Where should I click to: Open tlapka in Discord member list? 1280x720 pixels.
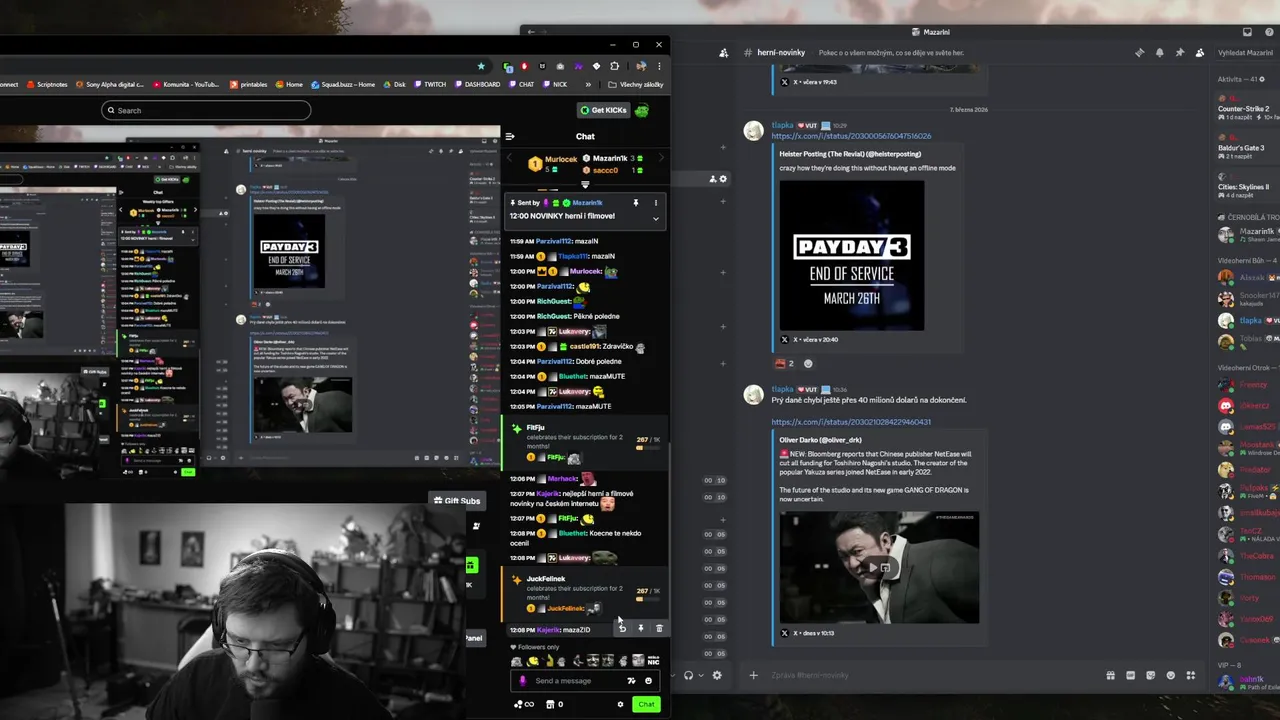1248,321
